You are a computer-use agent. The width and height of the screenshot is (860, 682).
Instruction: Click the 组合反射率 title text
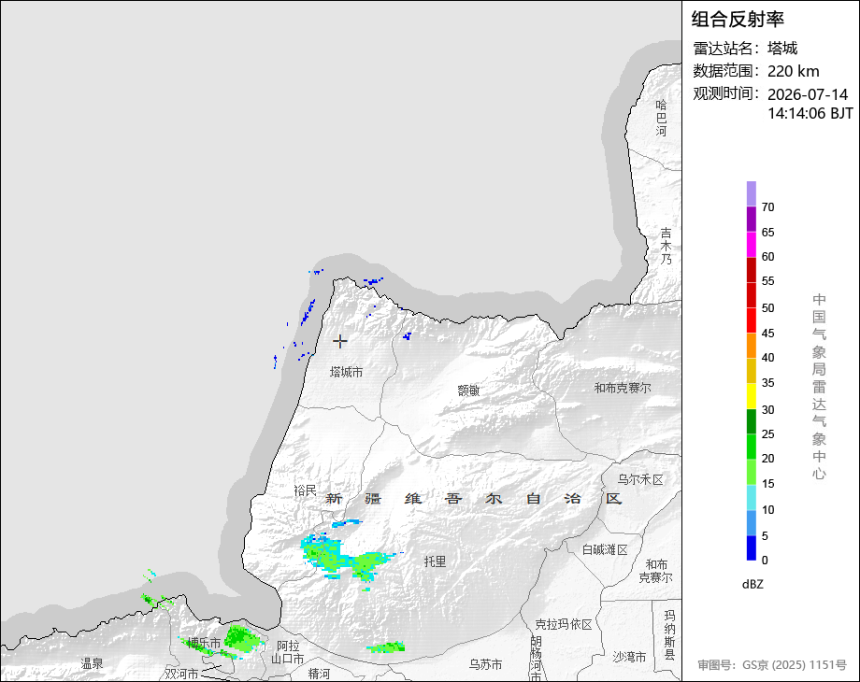(737, 19)
